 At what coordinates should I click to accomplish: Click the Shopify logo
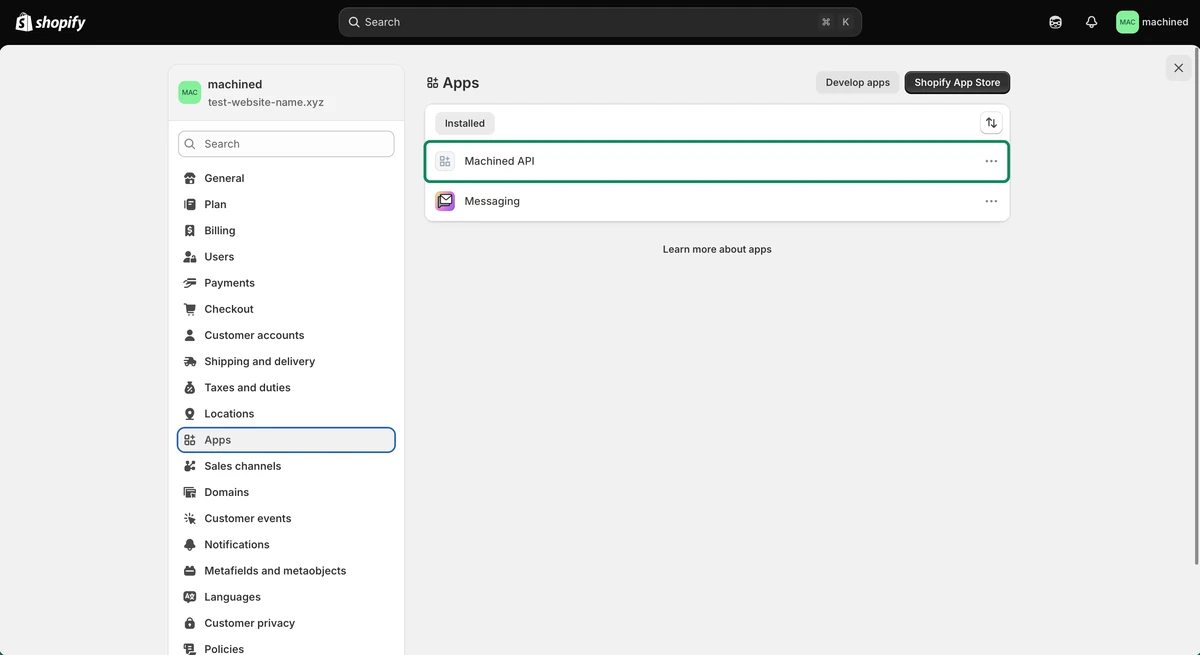51,22
